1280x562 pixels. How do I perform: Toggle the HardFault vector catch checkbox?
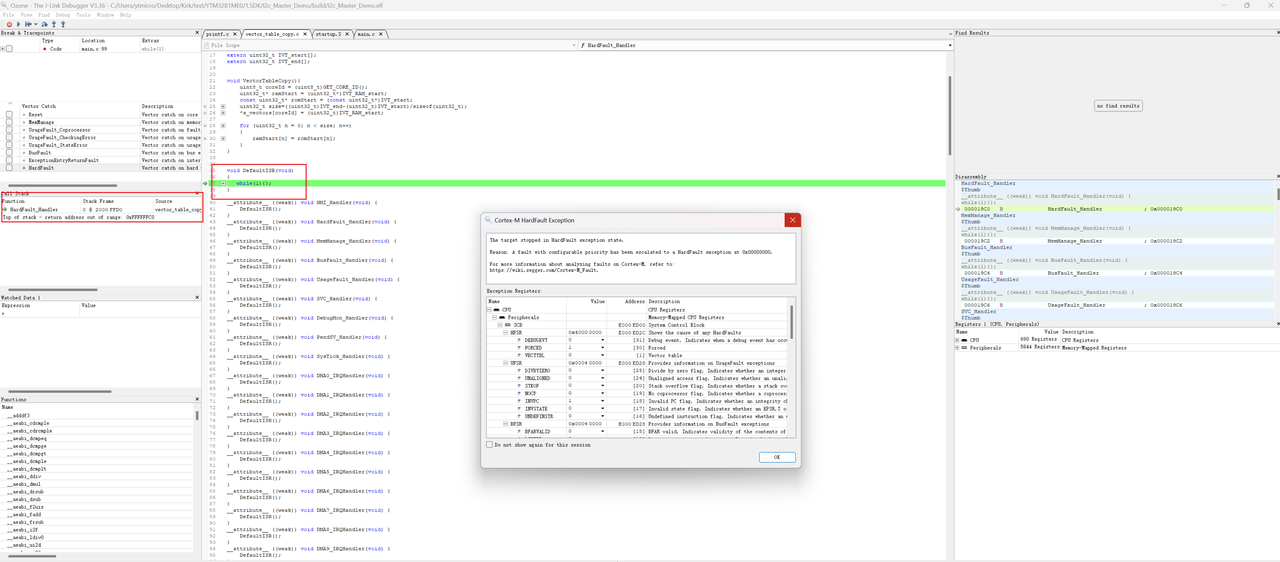click(9, 168)
